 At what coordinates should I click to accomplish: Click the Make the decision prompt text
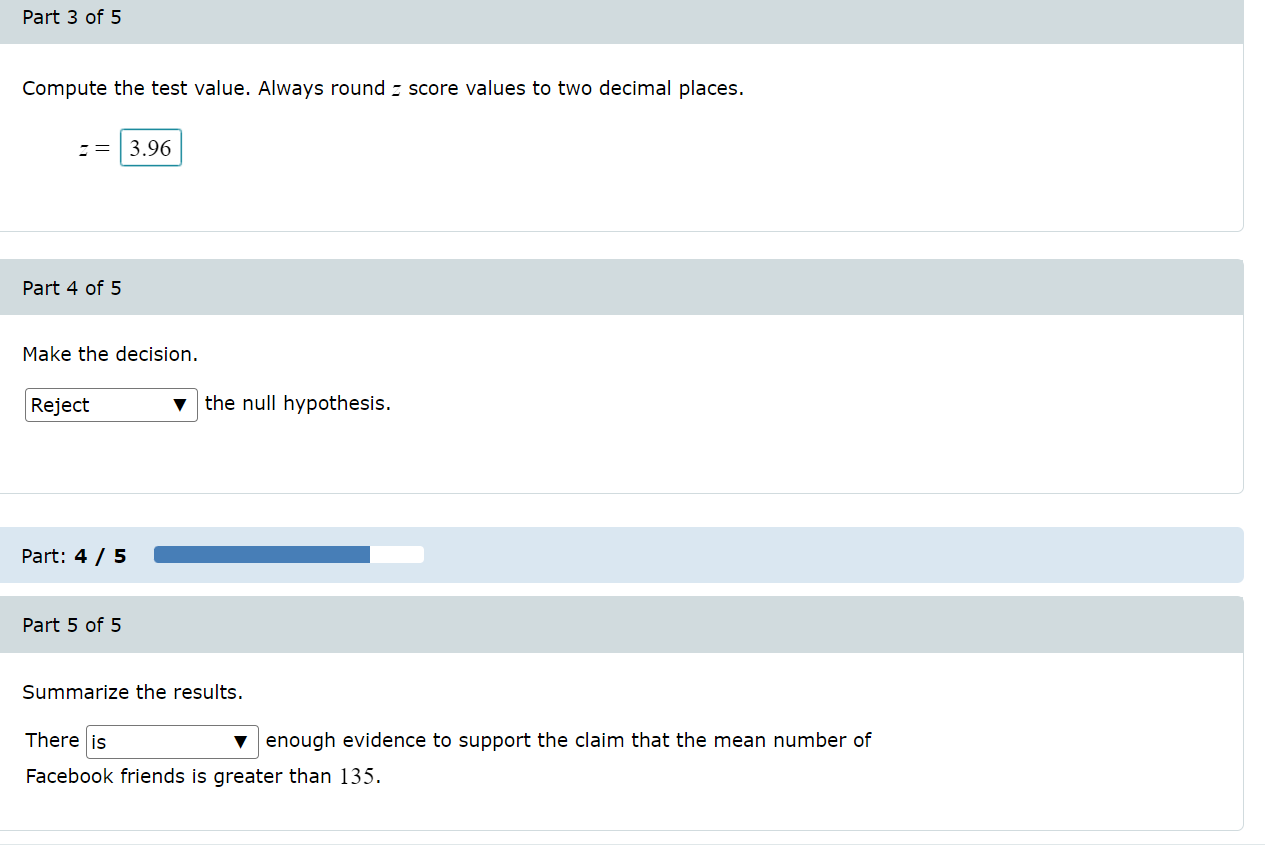[109, 354]
